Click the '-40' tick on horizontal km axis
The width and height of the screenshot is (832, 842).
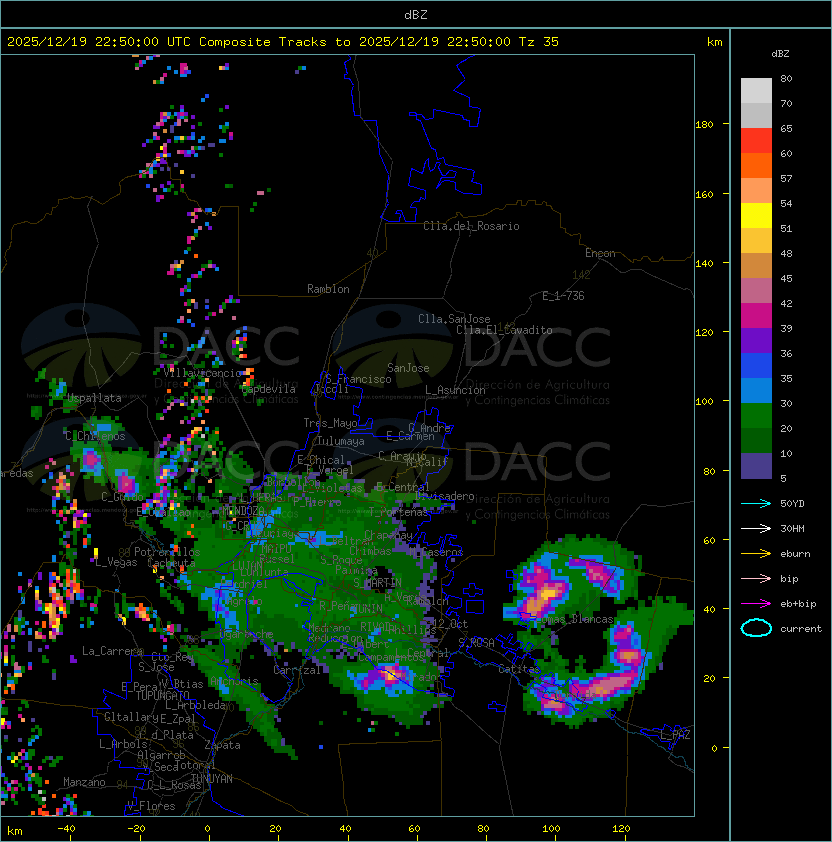(x=66, y=829)
